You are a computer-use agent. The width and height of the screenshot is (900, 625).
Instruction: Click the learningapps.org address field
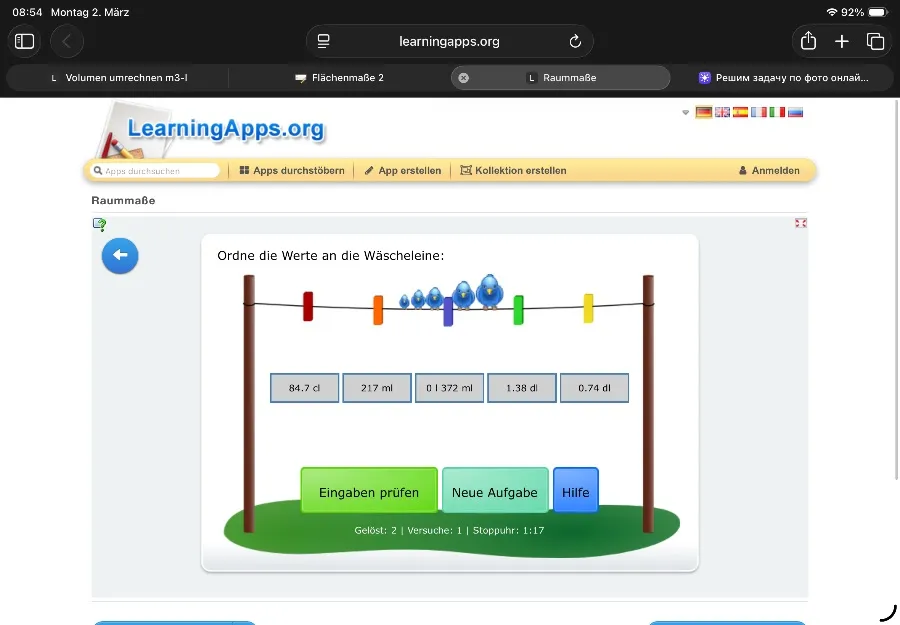449,41
